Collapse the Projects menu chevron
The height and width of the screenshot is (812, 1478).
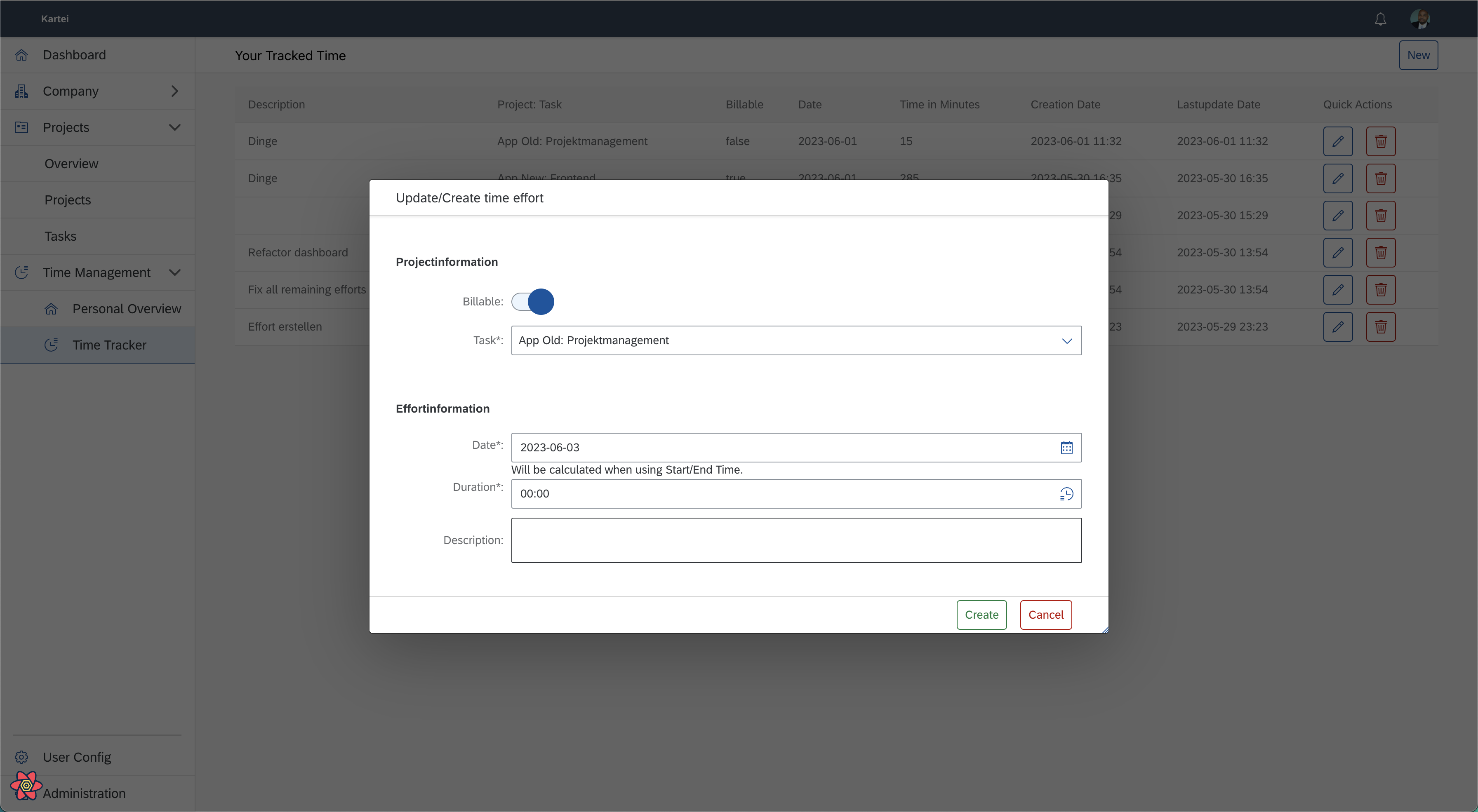point(174,127)
